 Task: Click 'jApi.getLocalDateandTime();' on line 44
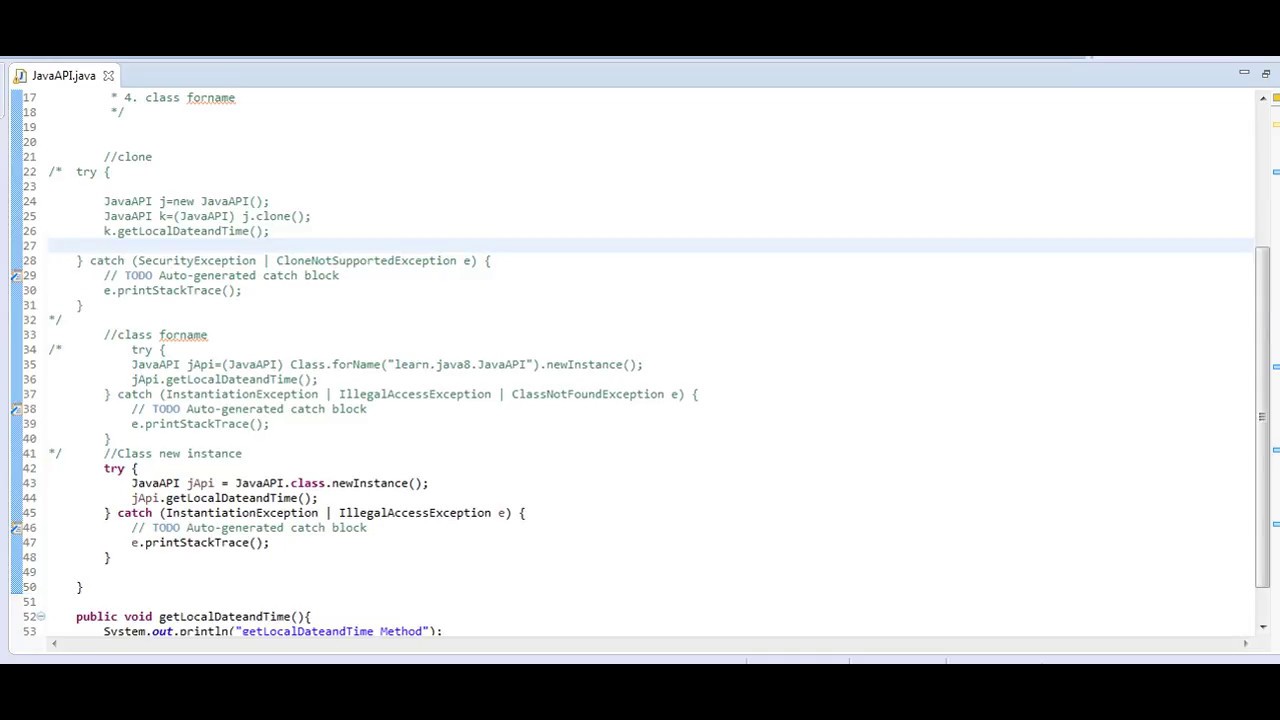tap(224, 498)
